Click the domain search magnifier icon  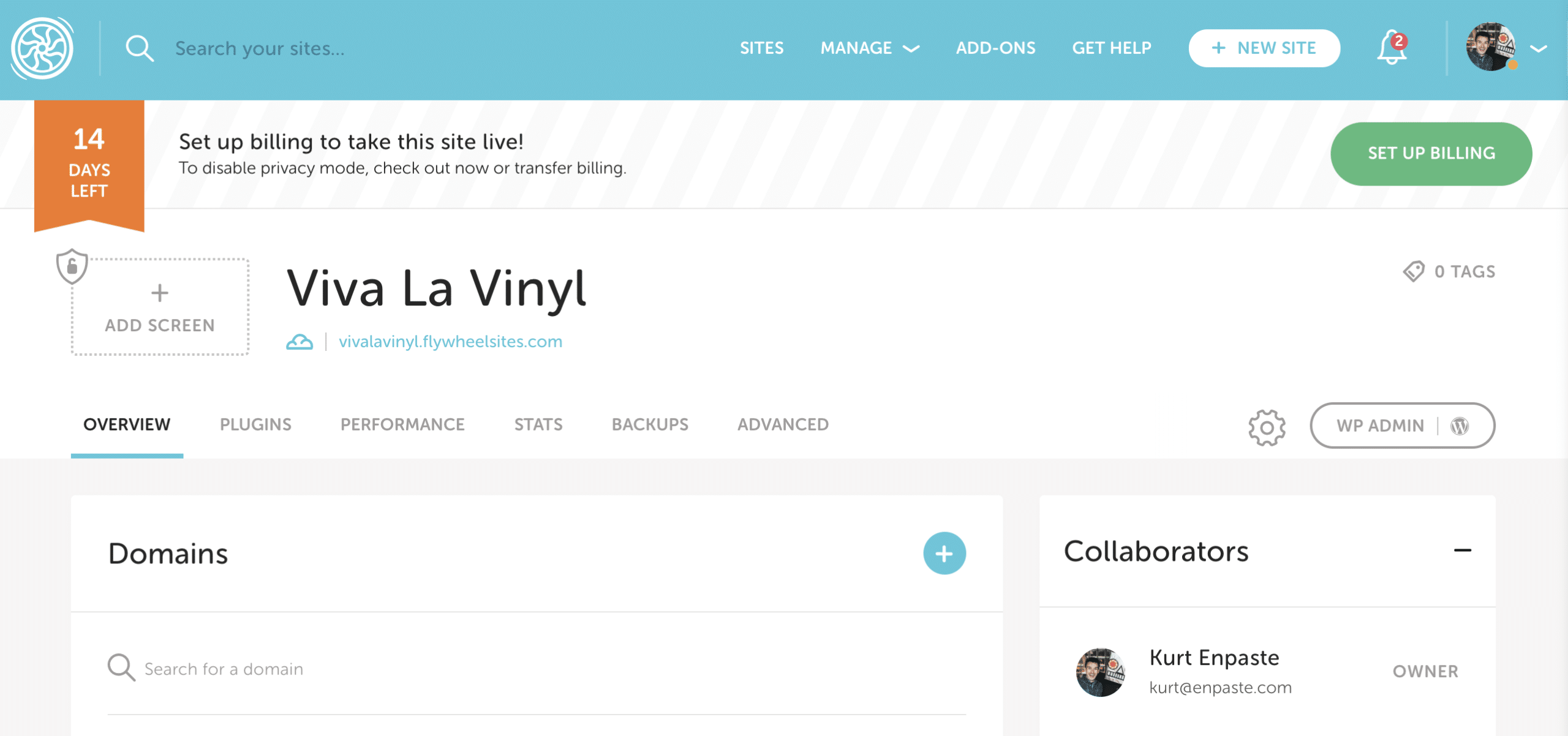121,668
